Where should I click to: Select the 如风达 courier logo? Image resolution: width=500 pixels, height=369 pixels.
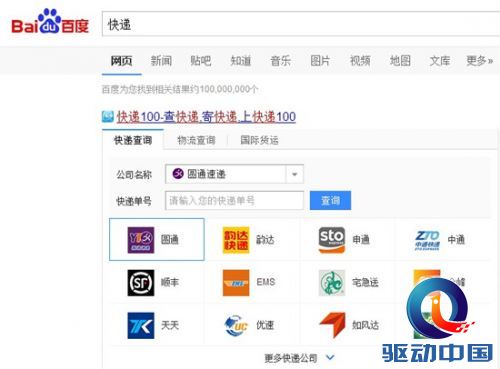click(332, 325)
